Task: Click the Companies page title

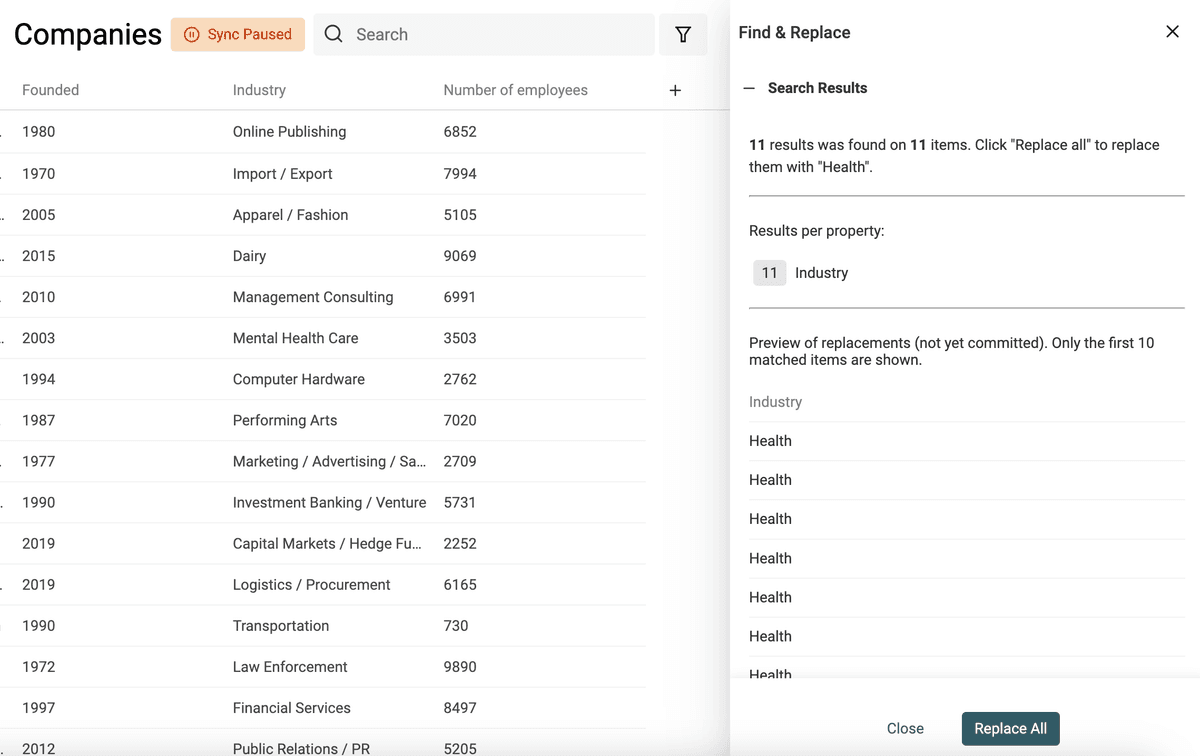Action: click(x=88, y=34)
